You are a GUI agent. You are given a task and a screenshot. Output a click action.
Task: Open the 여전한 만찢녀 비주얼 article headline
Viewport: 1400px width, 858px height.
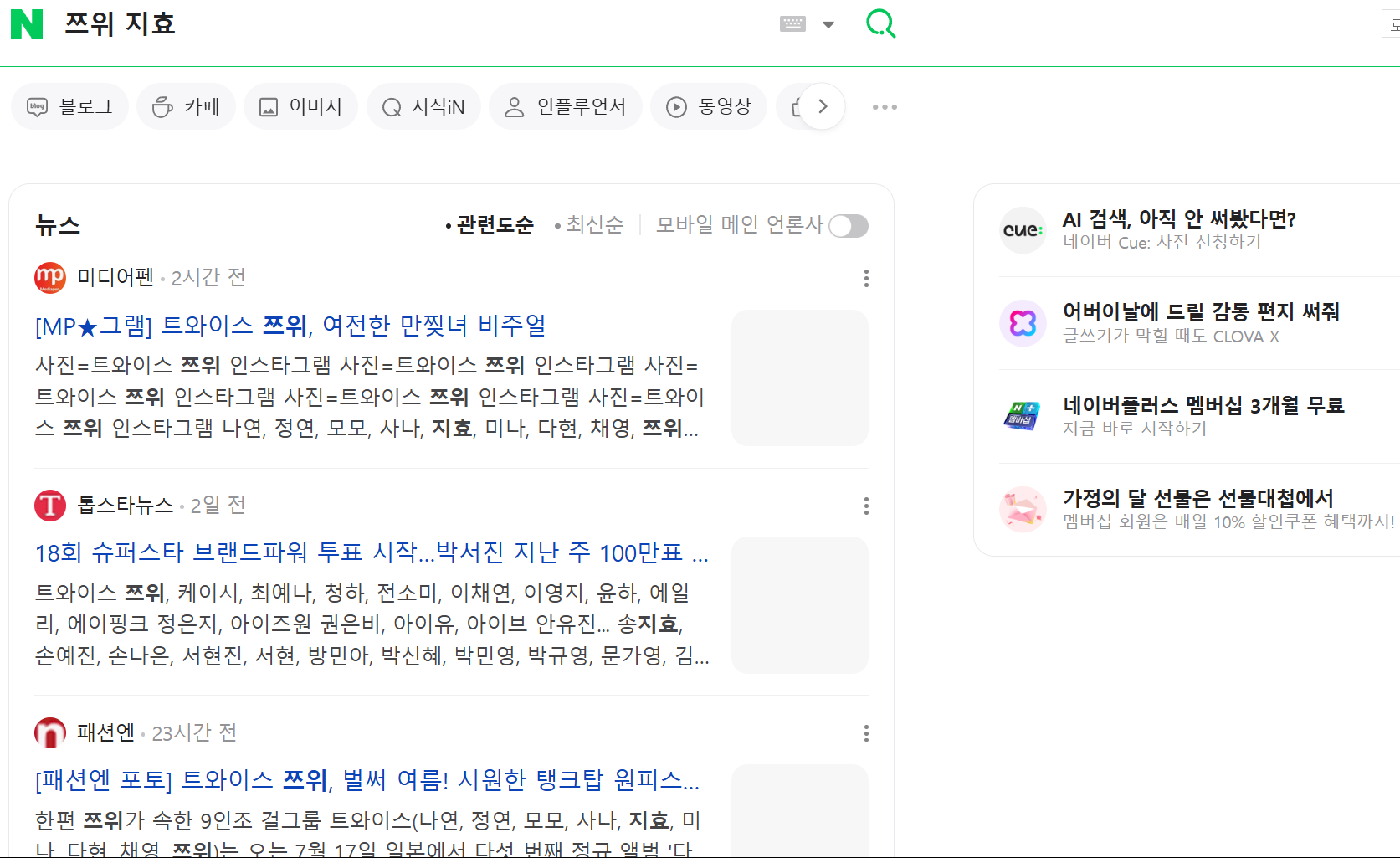point(290,326)
